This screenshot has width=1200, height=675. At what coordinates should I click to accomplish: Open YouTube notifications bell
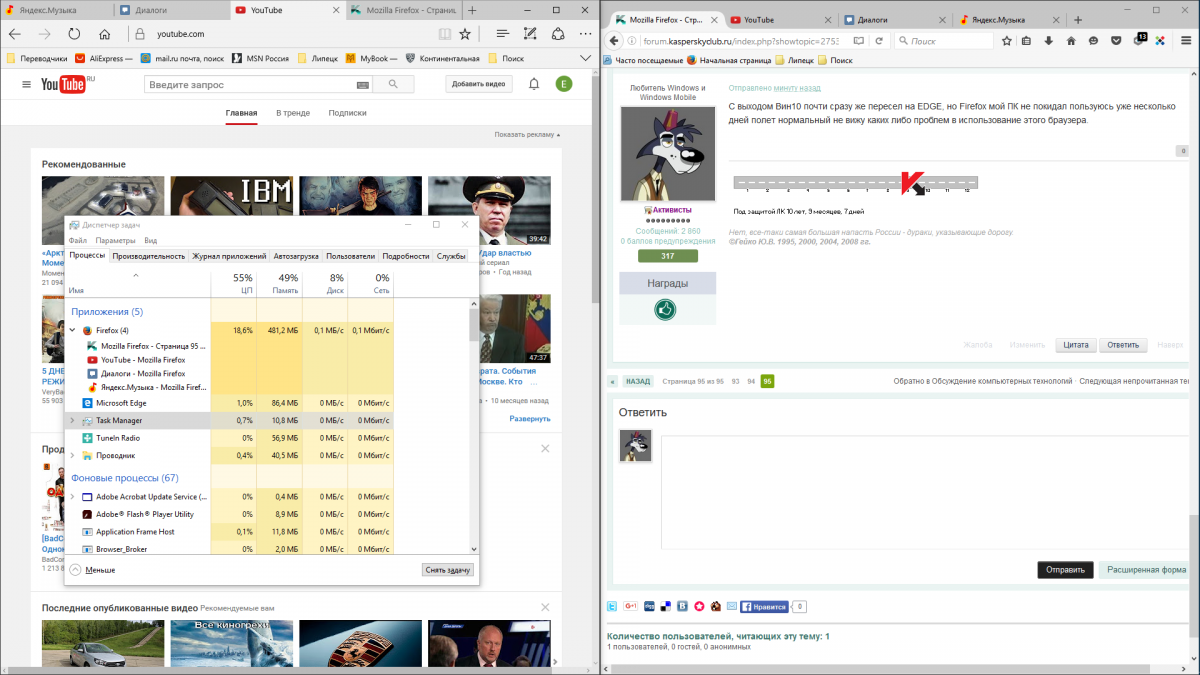point(534,84)
